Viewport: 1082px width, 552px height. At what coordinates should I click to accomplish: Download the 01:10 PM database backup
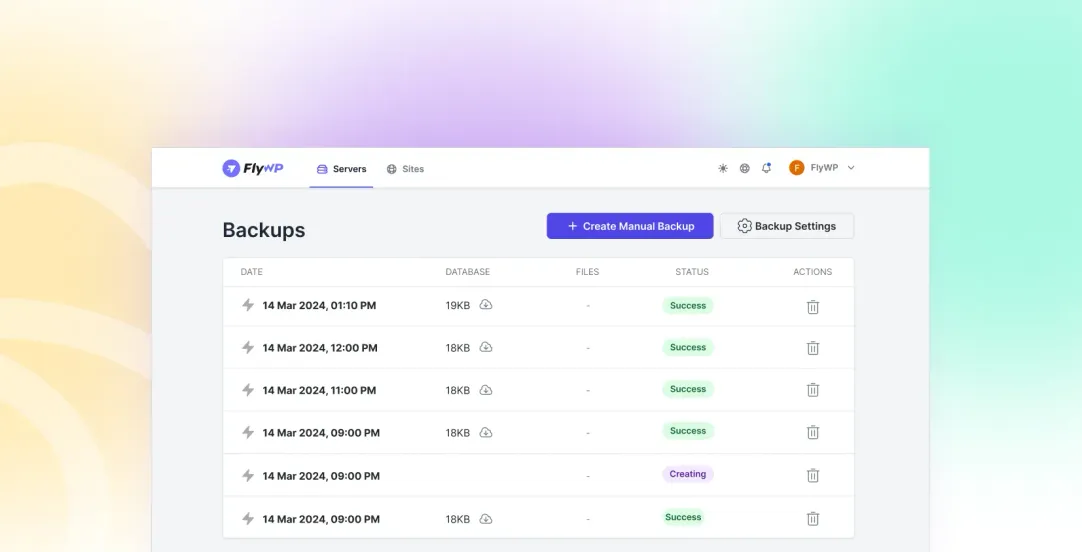point(486,305)
